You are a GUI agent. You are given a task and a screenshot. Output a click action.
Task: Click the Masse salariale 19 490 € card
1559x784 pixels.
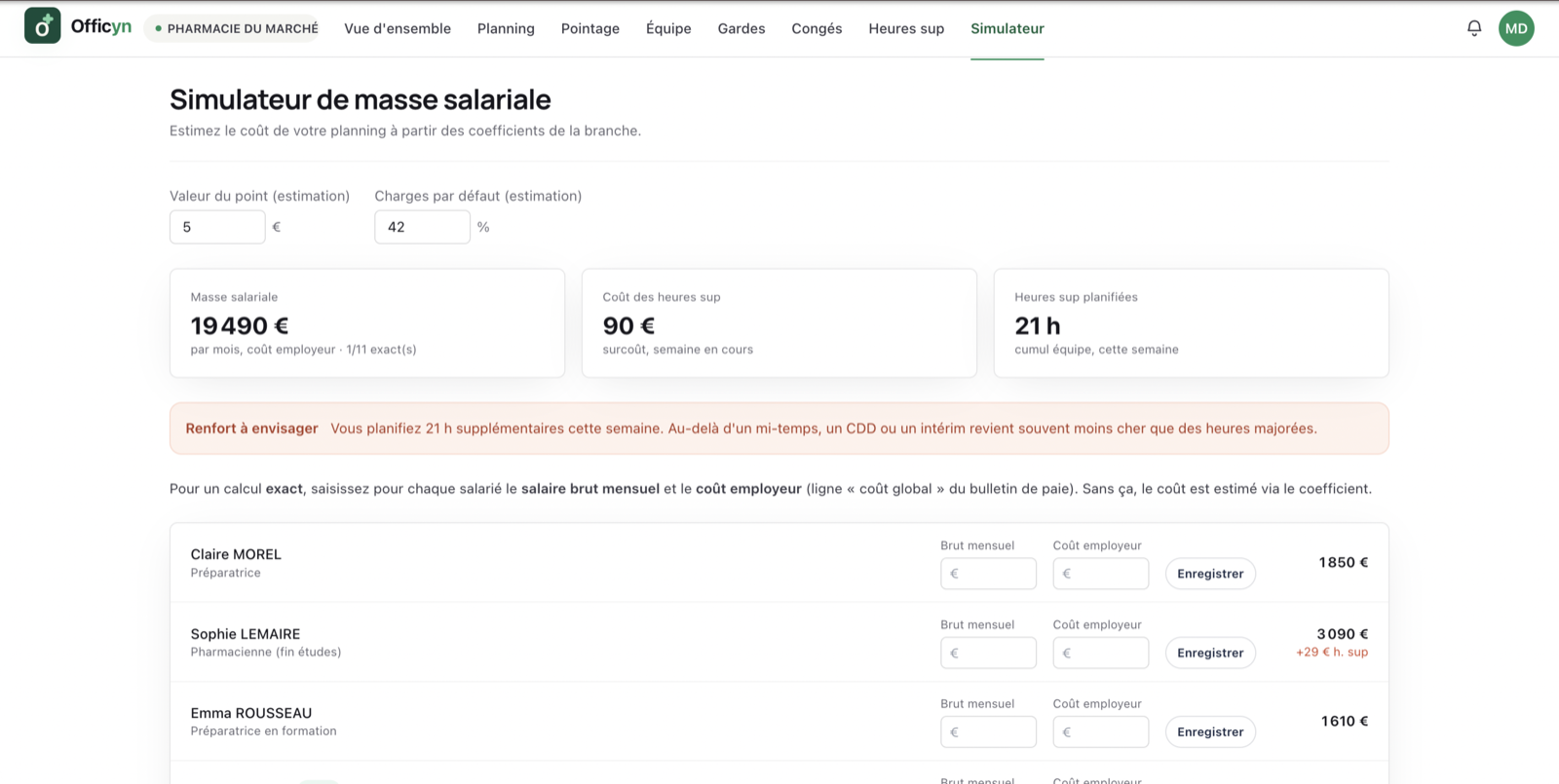(367, 322)
